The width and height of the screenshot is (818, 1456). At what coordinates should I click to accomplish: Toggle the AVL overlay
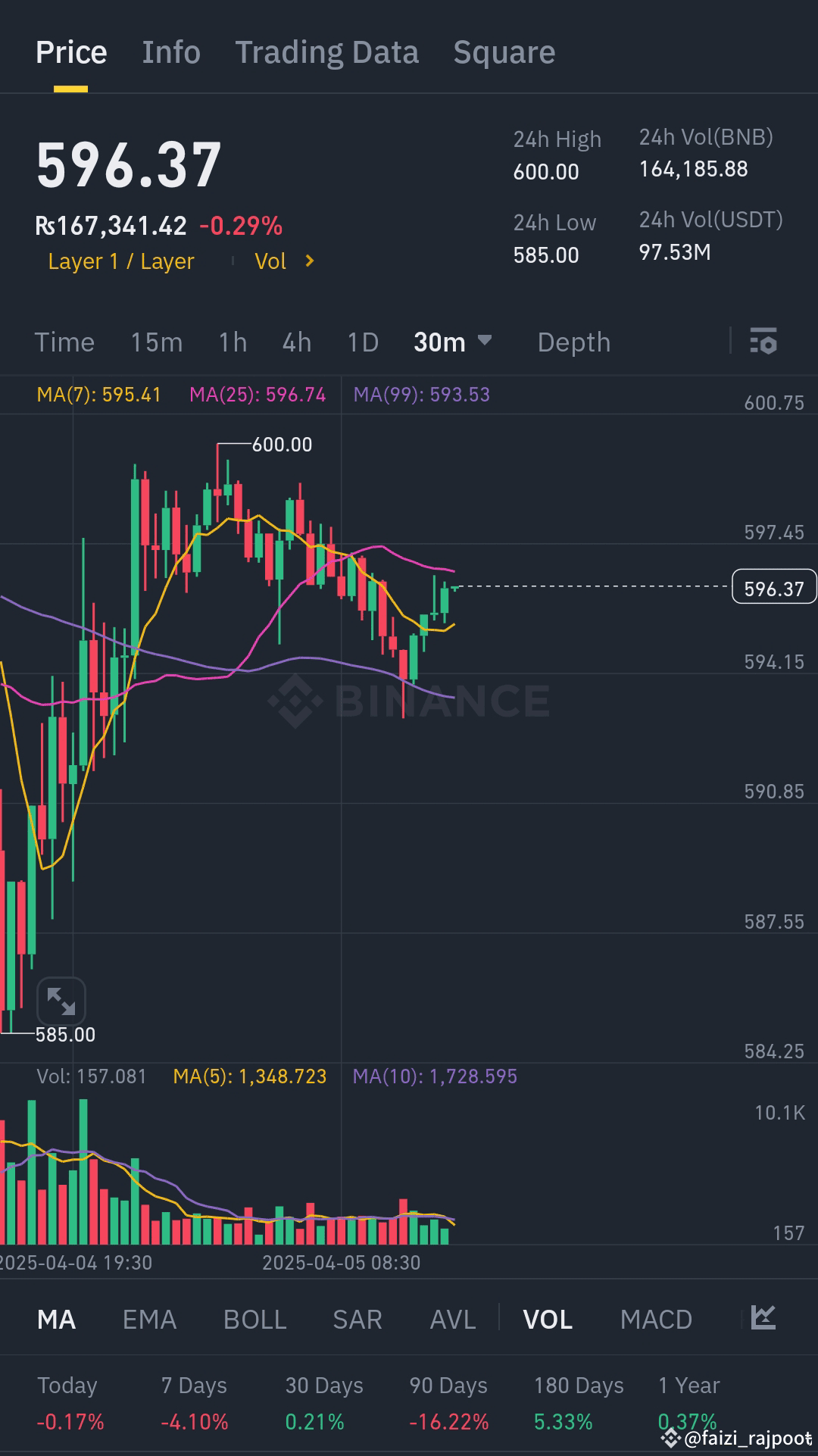click(451, 1319)
